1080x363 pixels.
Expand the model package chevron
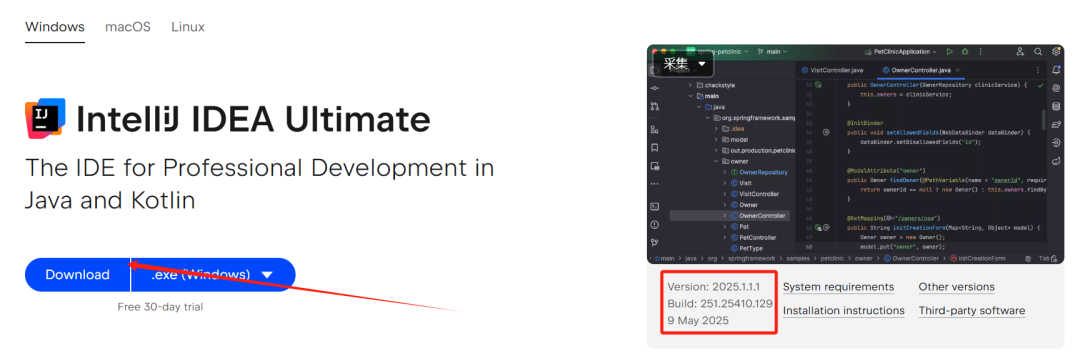[716, 139]
